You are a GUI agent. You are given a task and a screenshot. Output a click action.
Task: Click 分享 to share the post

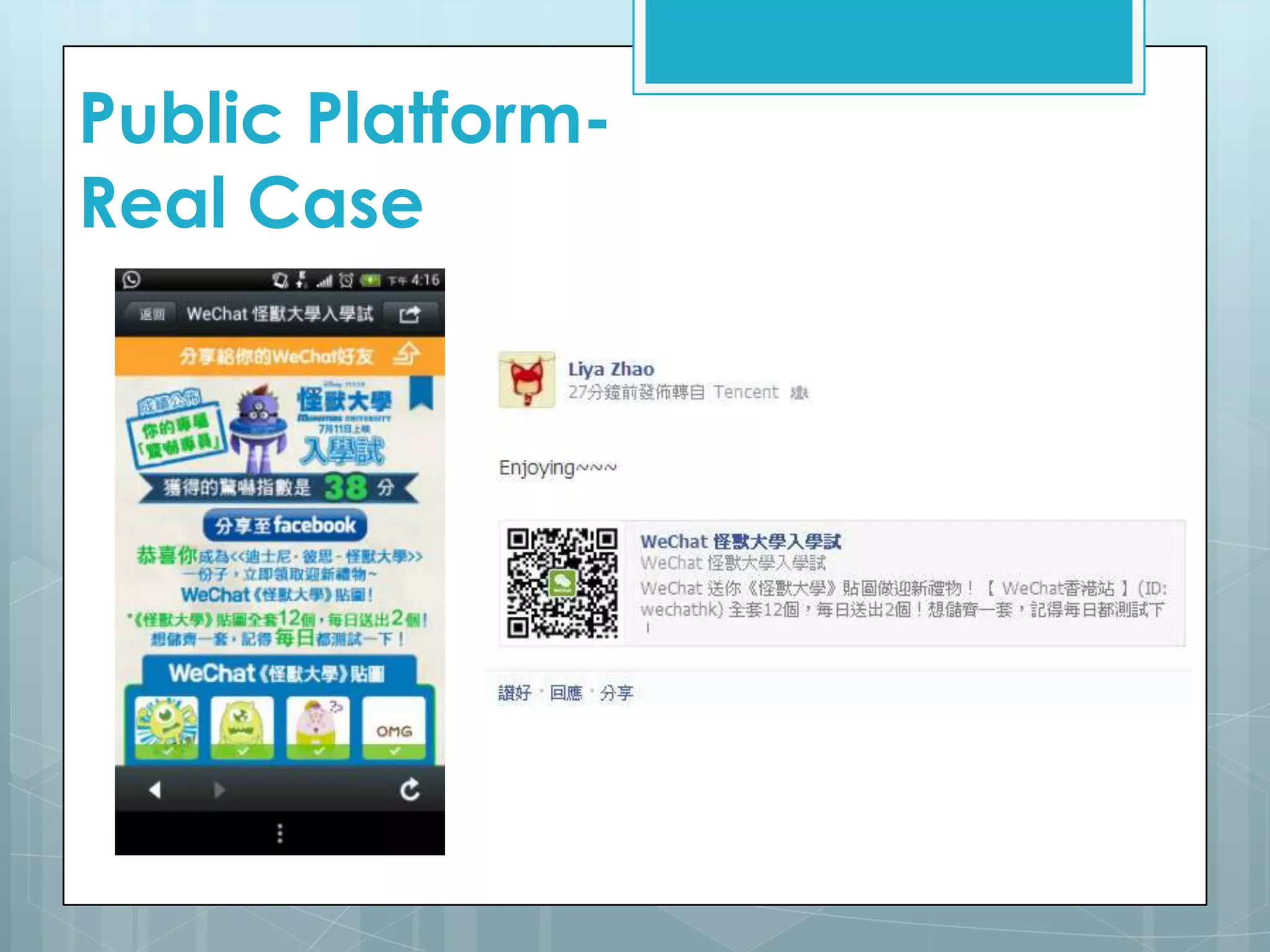coord(616,692)
